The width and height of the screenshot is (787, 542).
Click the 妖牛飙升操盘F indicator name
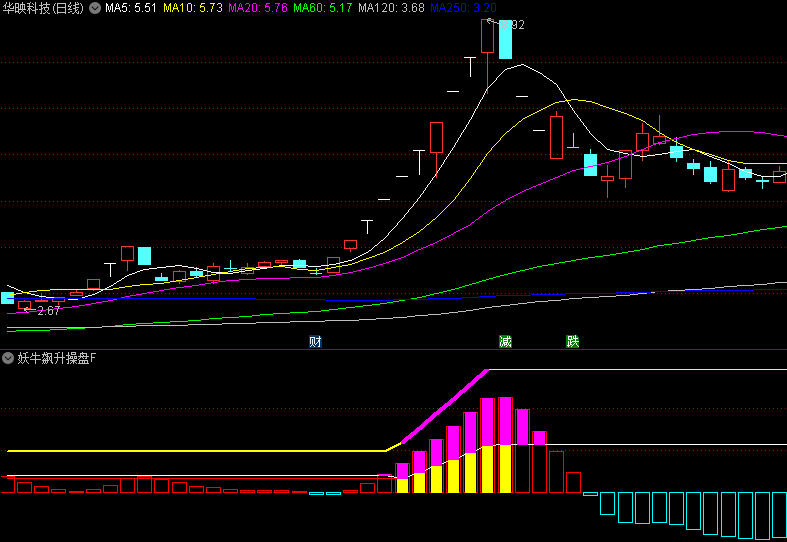57,358
